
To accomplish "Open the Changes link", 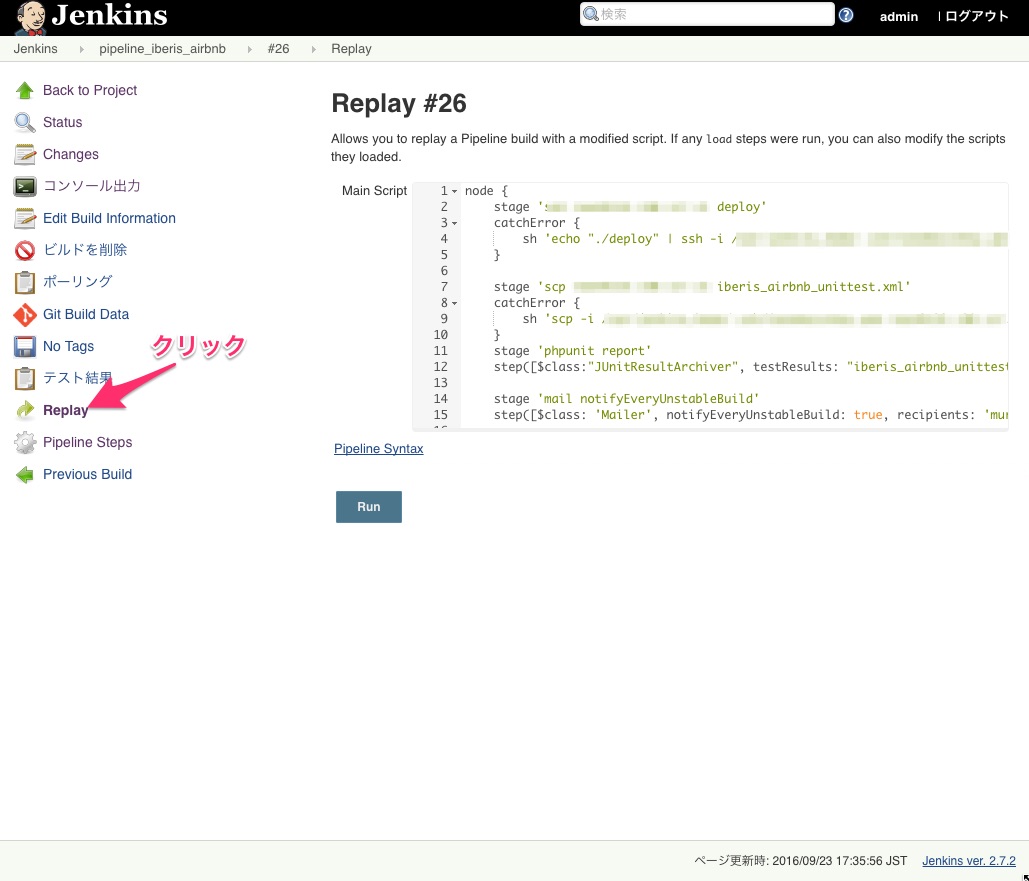I will 71,154.
